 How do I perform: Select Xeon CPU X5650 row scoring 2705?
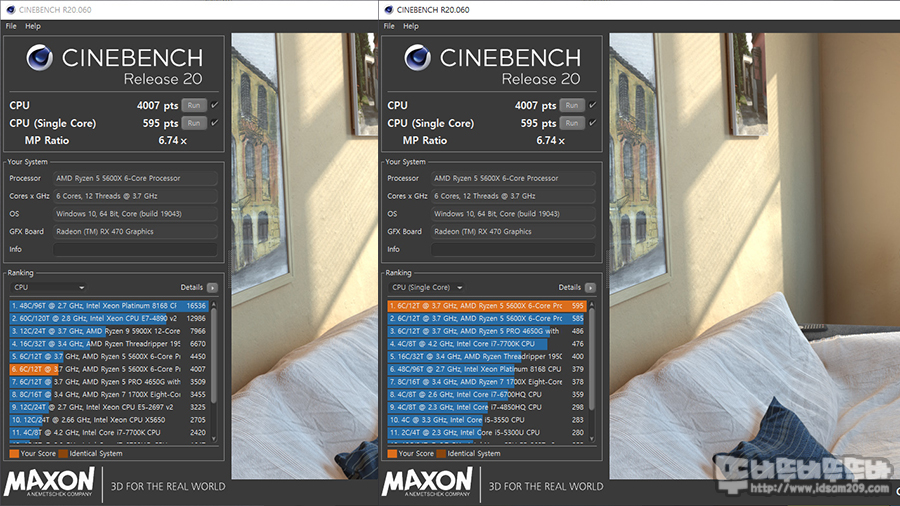tap(109, 419)
